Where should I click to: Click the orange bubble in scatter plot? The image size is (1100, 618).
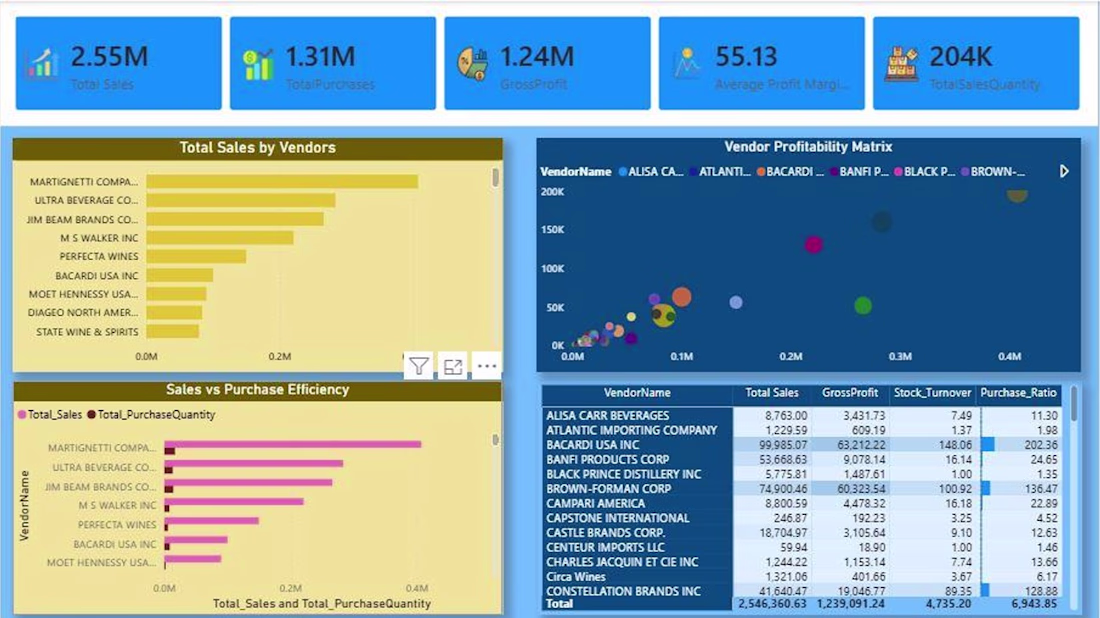(x=681, y=297)
